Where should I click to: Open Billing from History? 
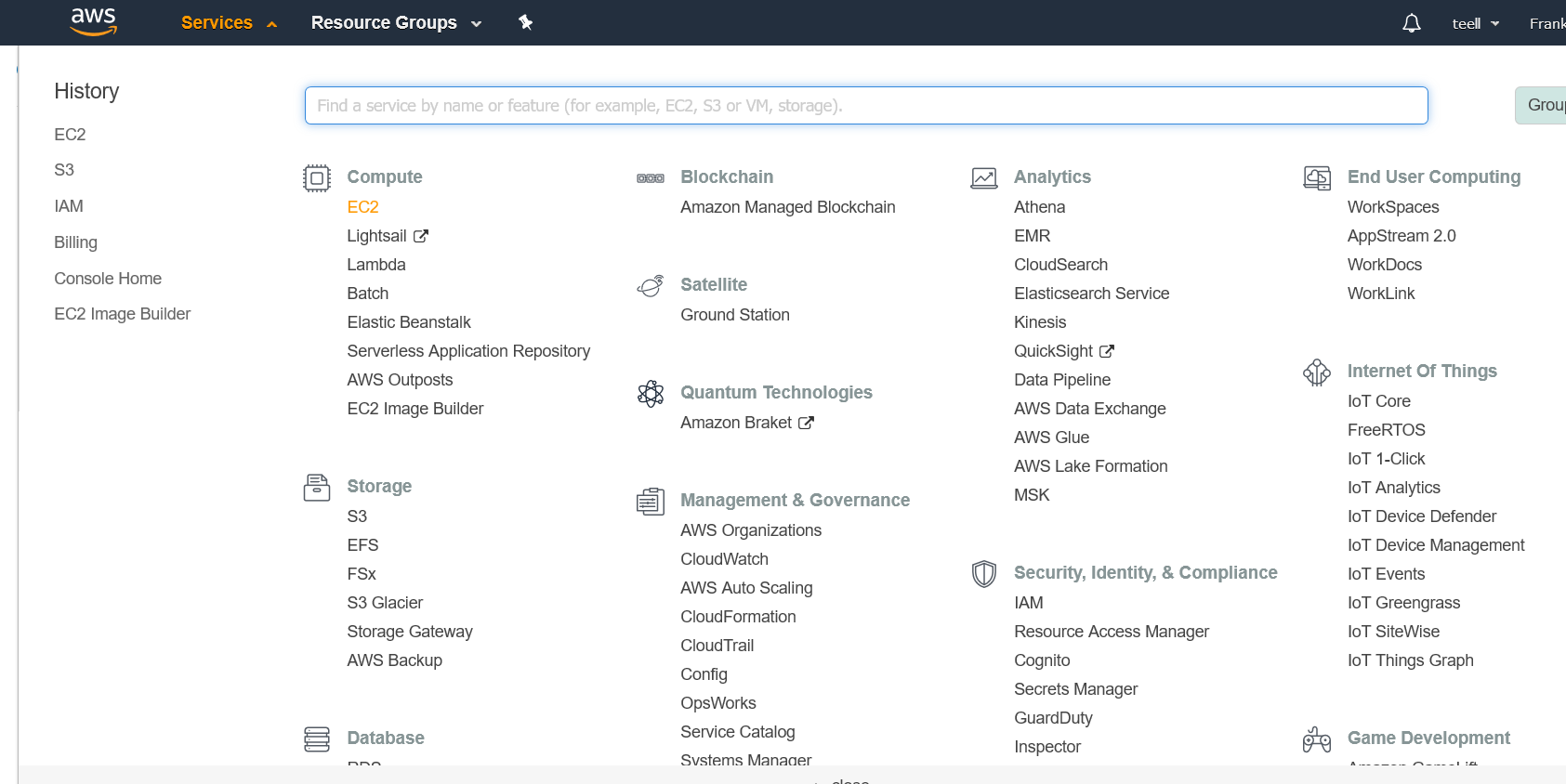pyautogui.click(x=75, y=242)
